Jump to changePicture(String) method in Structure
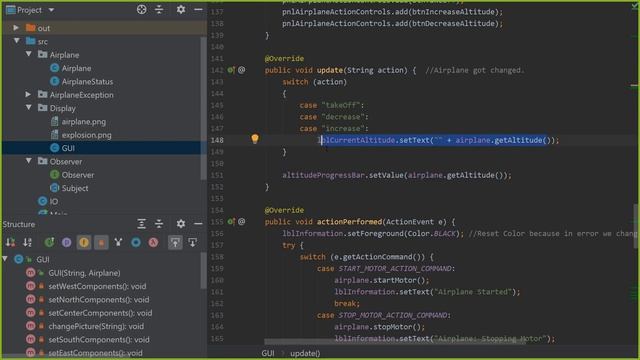This screenshot has height=360, width=640. 96,326
